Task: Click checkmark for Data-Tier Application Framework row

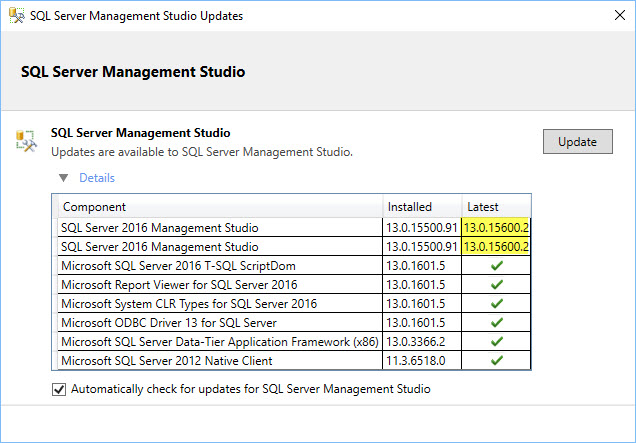Action: point(496,342)
